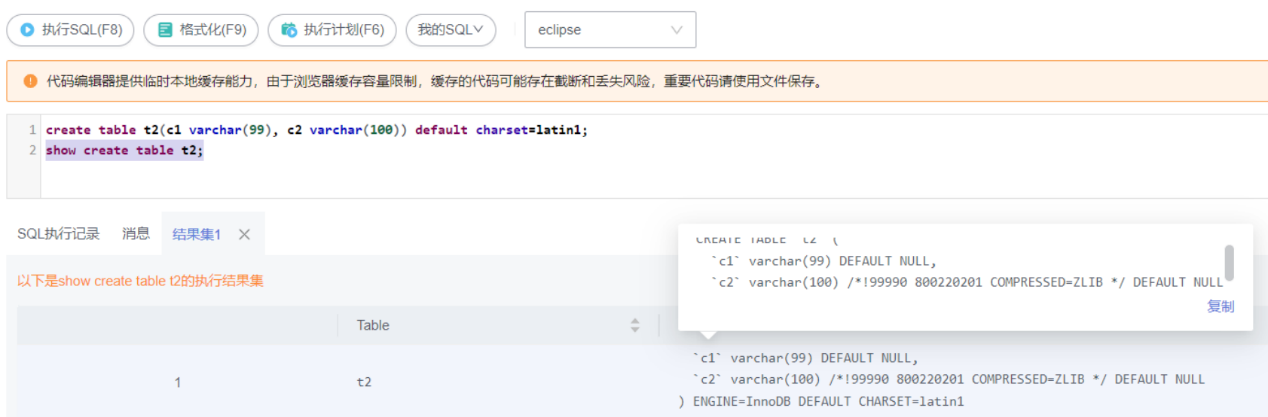Click the show create table t2 line
Screen dimensions: 1268x417
click(x=124, y=150)
